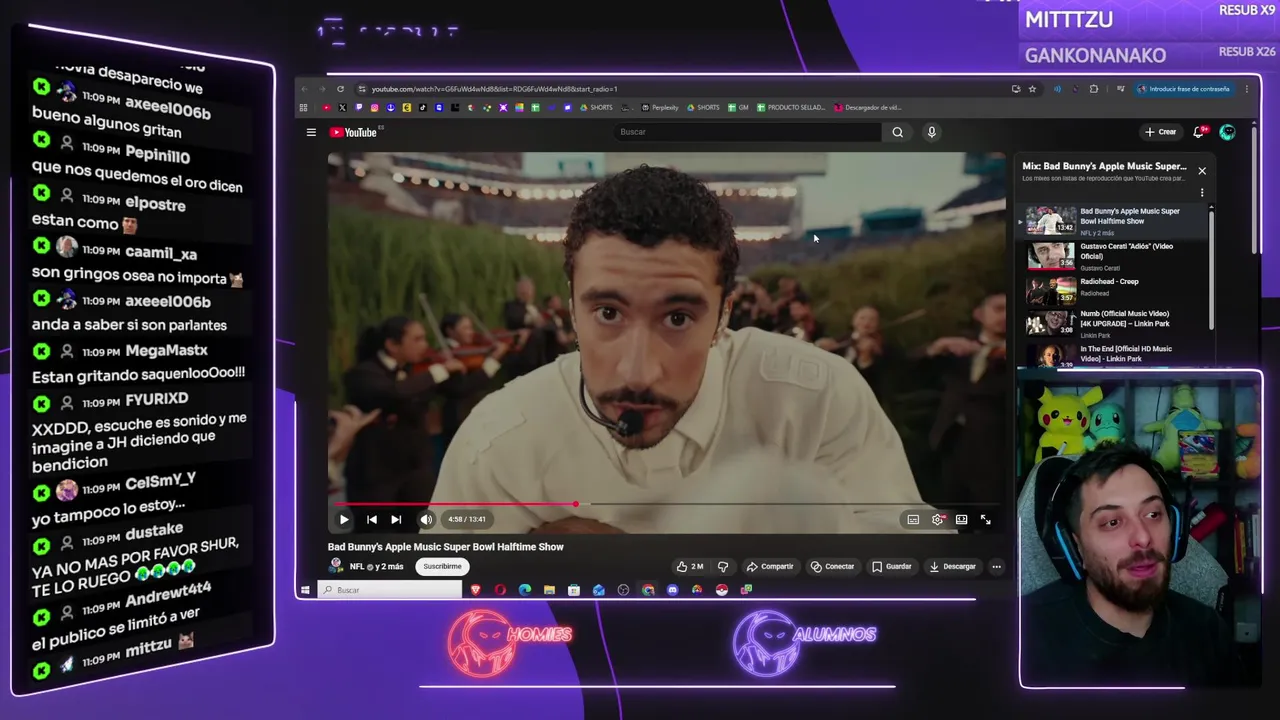Reload the page in the browser

pos(340,89)
